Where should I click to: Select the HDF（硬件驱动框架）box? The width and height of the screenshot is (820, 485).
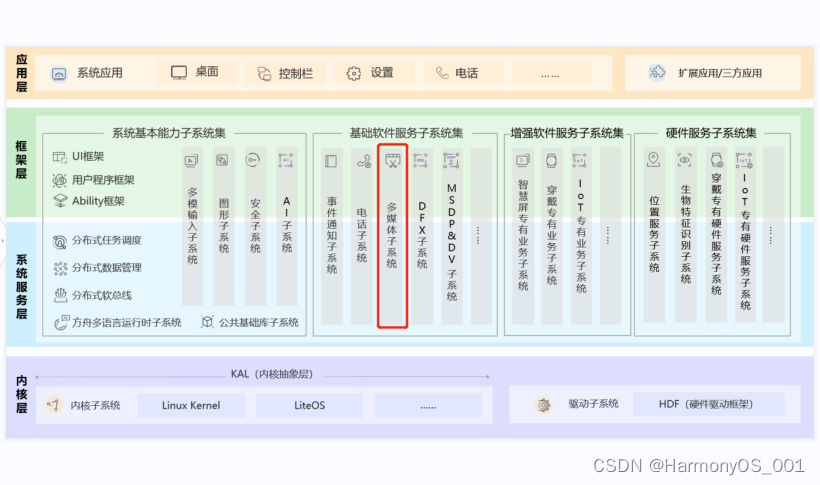tap(709, 404)
